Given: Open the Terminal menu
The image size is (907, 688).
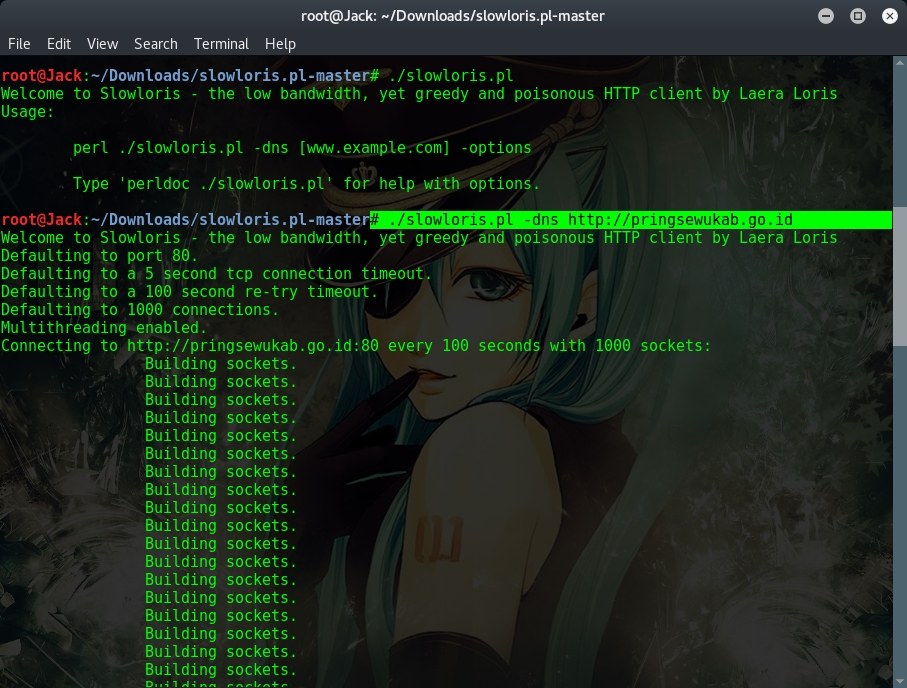Looking at the screenshot, I should pos(221,44).
